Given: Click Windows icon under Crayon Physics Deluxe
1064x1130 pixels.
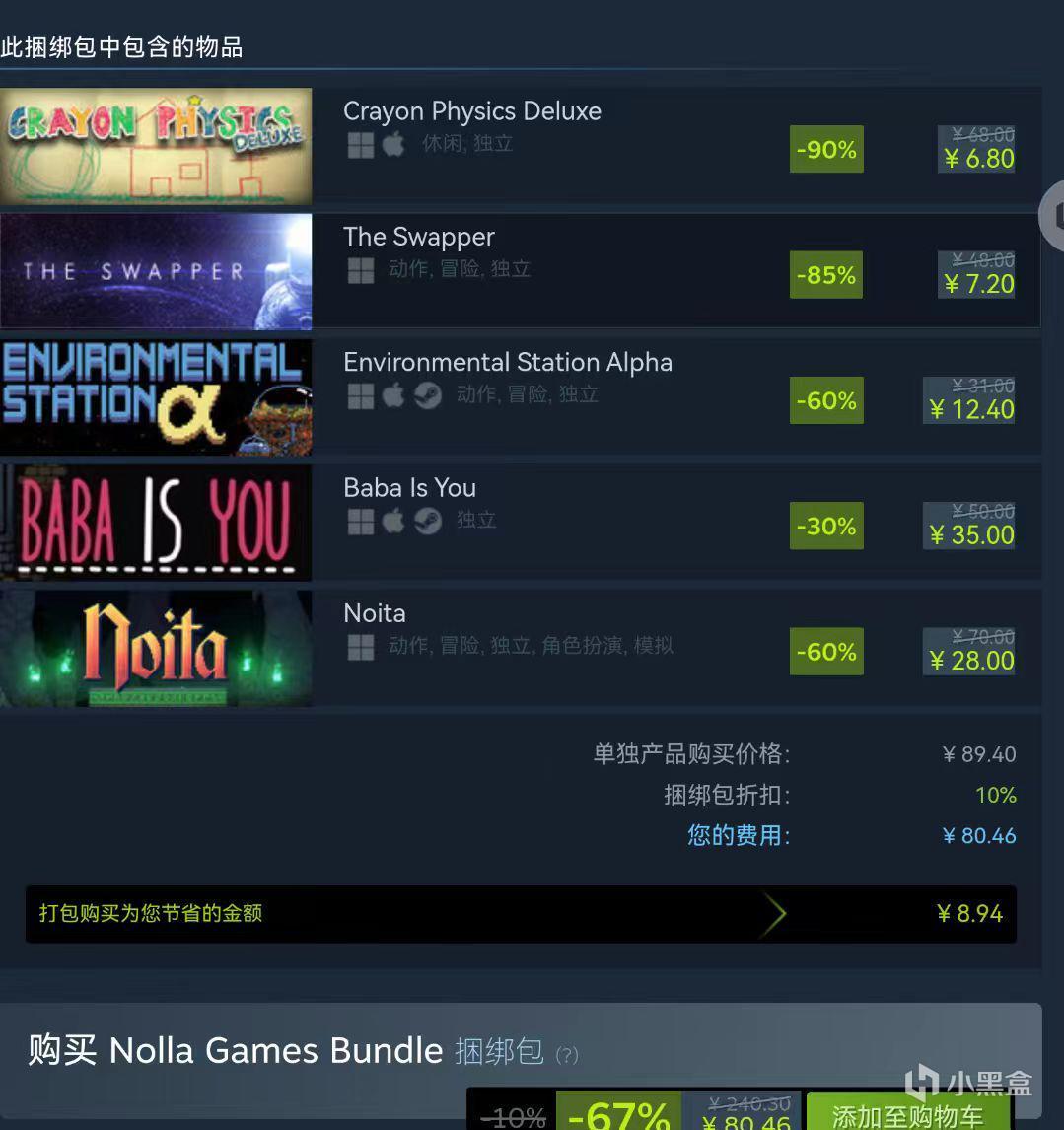Looking at the screenshot, I should click(361, 145).
